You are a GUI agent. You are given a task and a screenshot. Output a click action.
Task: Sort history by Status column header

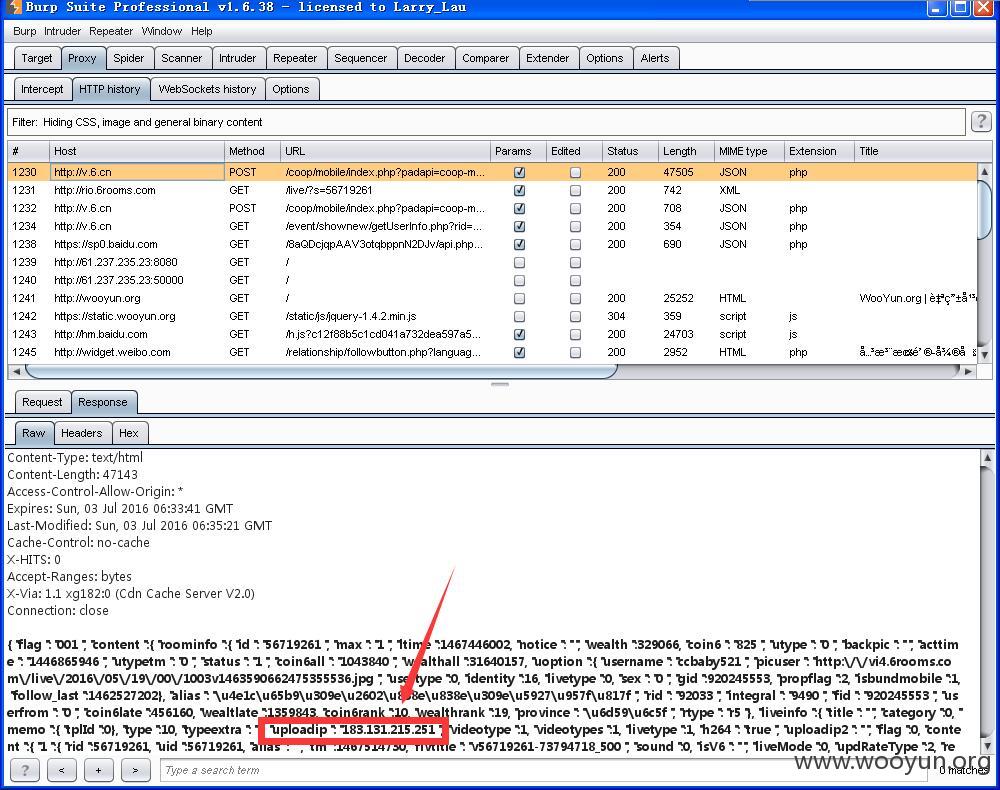tap(629, 151)
